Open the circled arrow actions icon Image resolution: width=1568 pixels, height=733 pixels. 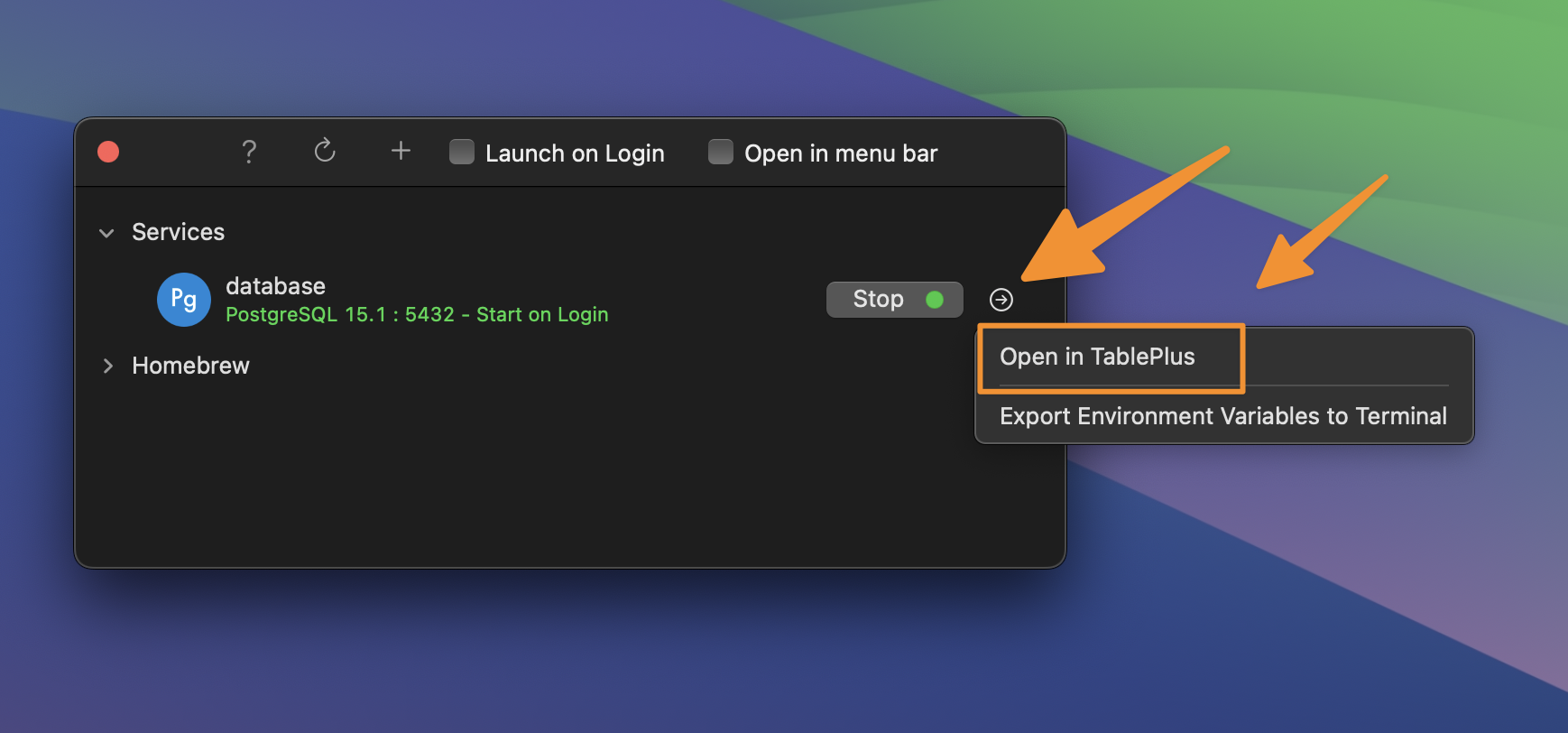click(1001, 300)
